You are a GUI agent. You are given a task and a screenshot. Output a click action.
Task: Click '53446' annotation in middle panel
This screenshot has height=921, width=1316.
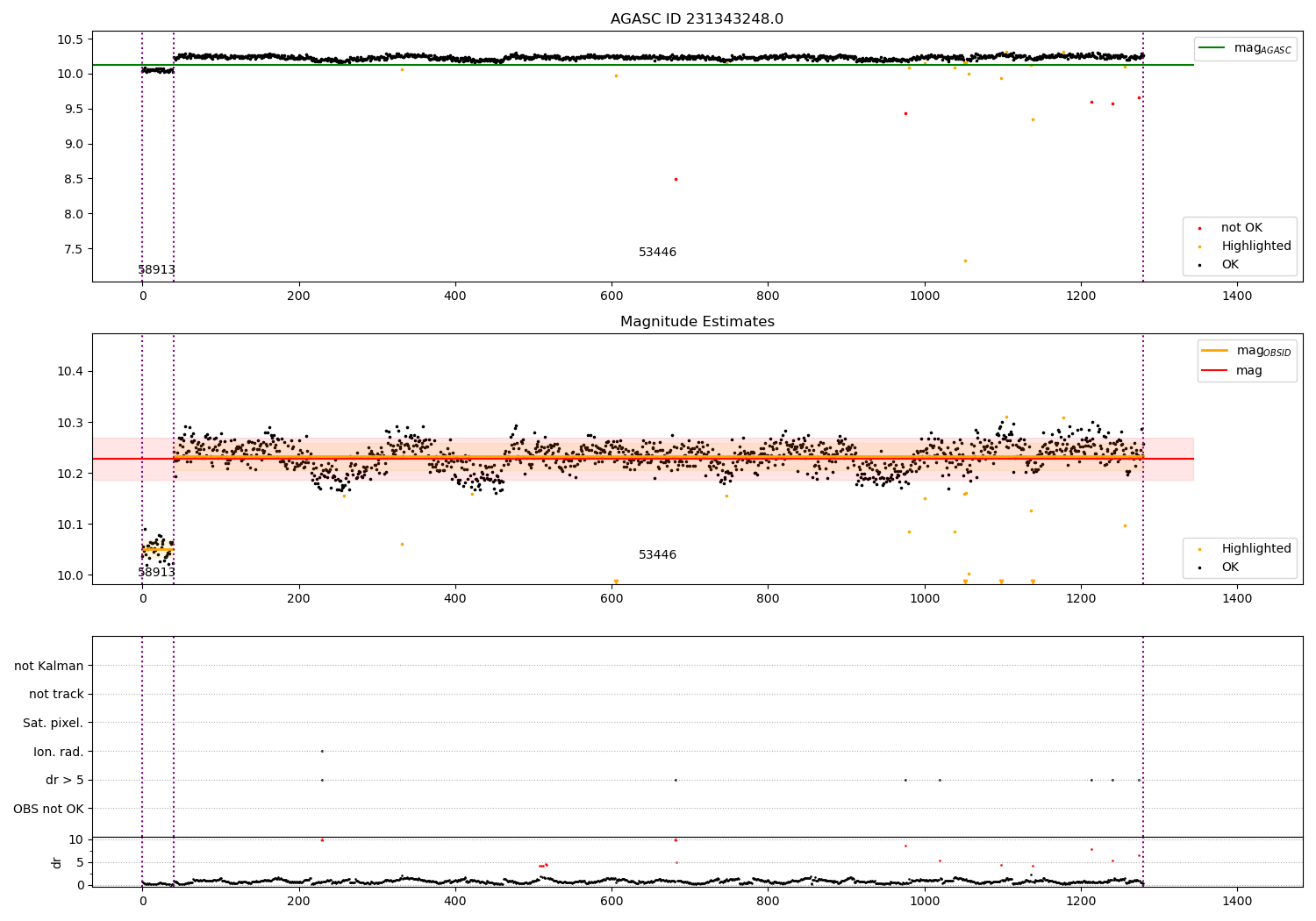pyautogui.click(x=657, y=555)
